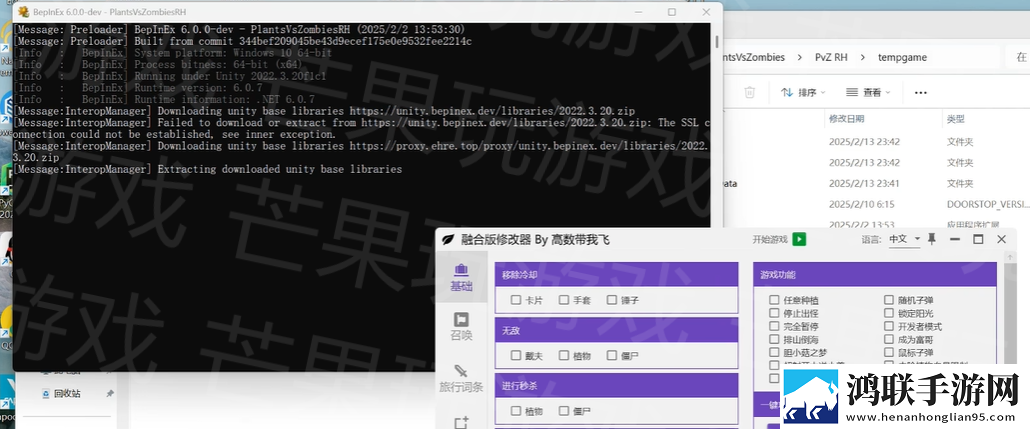Click the Explorer delete trash icon
1030x429 pixels.
[x=750, y=93]
